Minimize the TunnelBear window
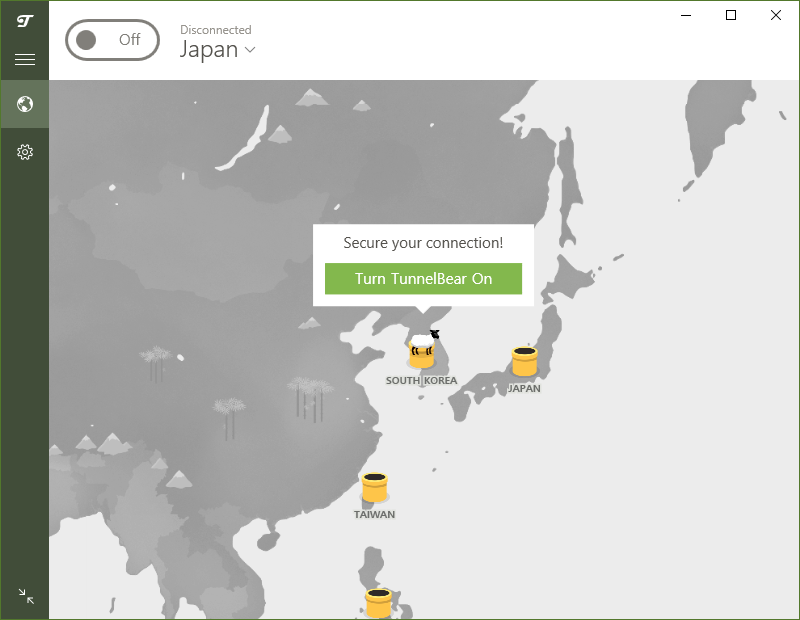800x620 pixels. [686, 15]
